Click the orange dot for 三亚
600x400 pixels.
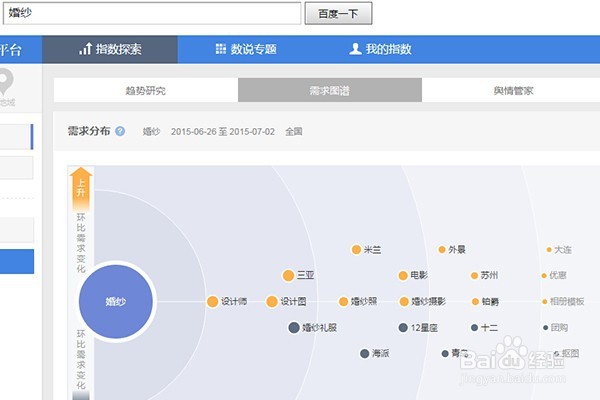[288, 276]
